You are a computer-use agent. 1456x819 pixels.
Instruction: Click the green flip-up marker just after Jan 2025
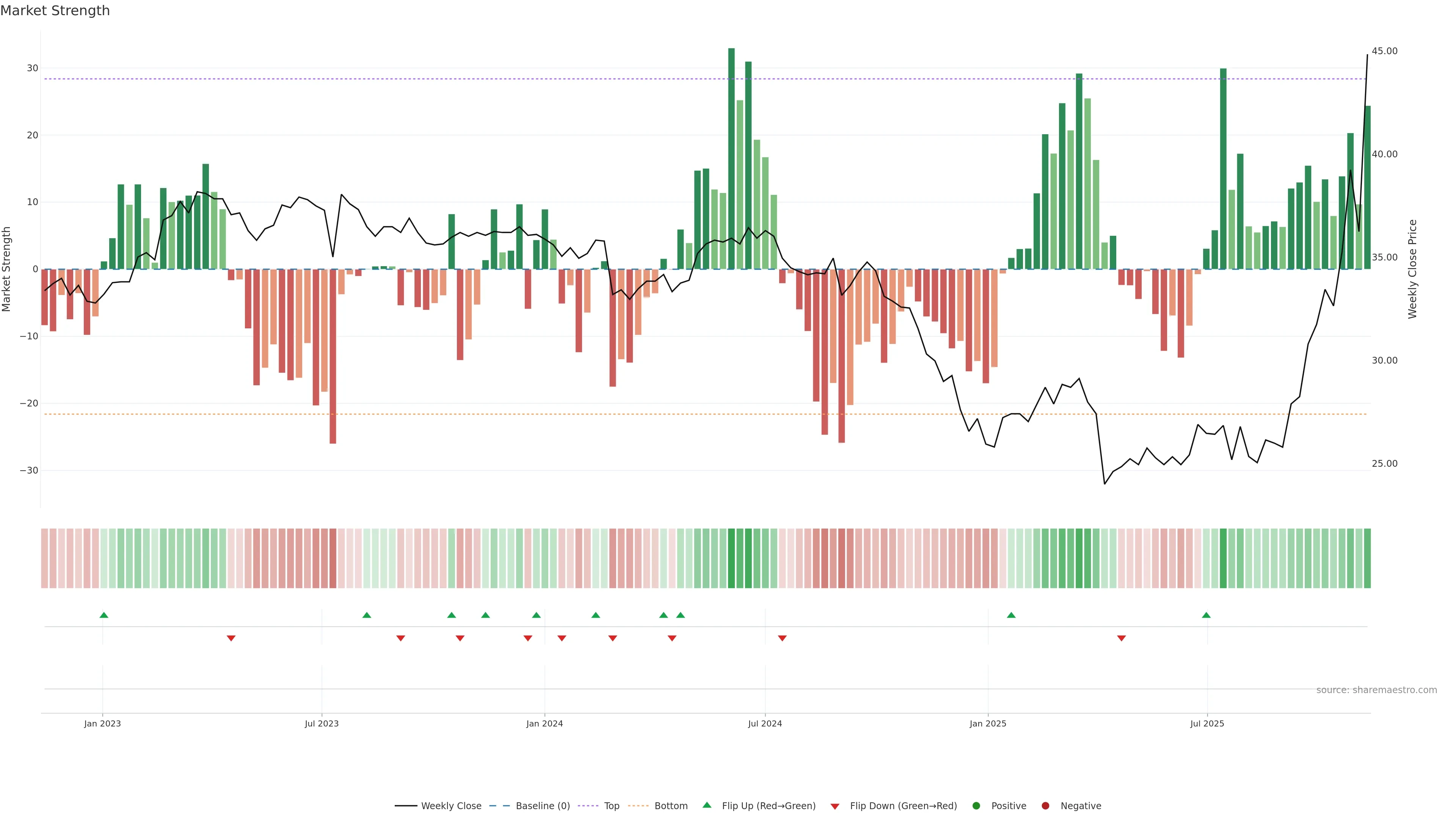[x=1011, y=615]
